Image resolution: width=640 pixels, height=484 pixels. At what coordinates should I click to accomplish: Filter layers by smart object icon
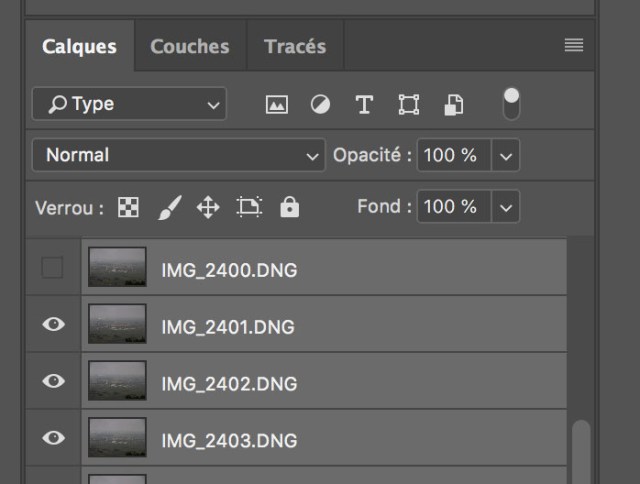454,104
